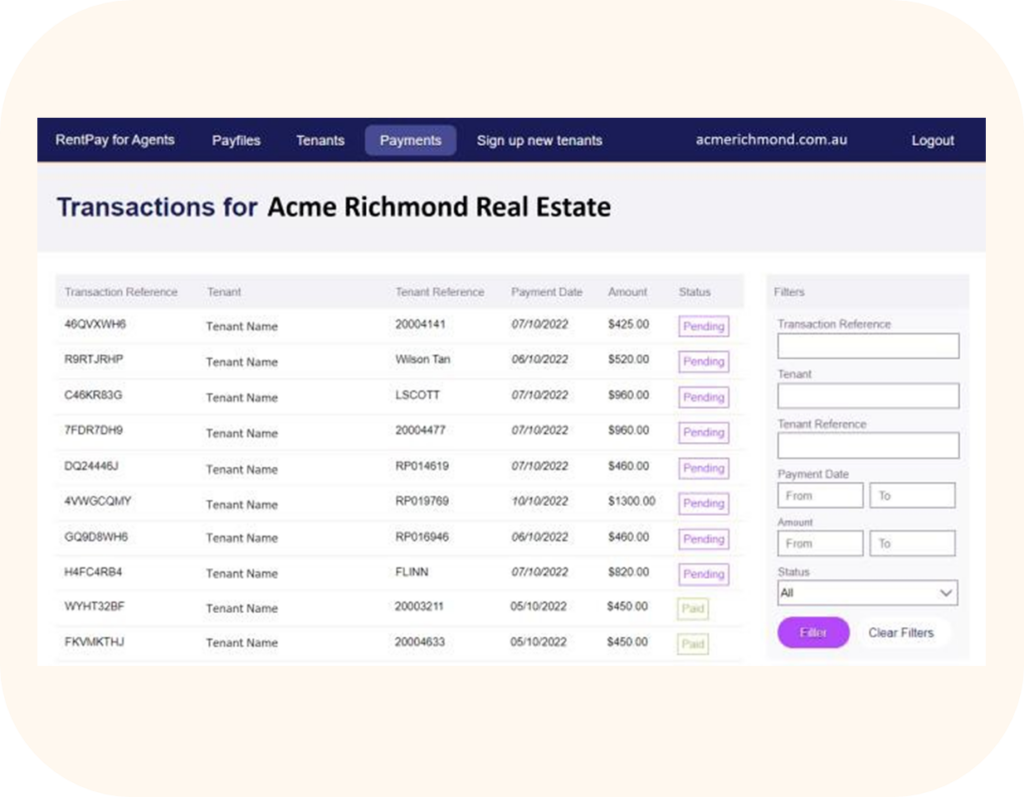
Task: Click the $820.00 amount cell
Action: (628, 572)
